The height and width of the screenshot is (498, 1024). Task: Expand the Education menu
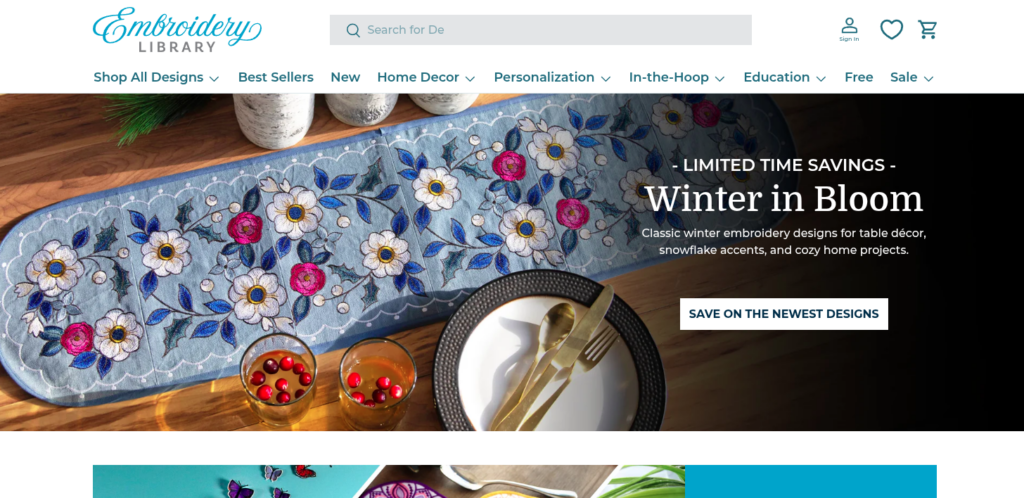[785, 77]
